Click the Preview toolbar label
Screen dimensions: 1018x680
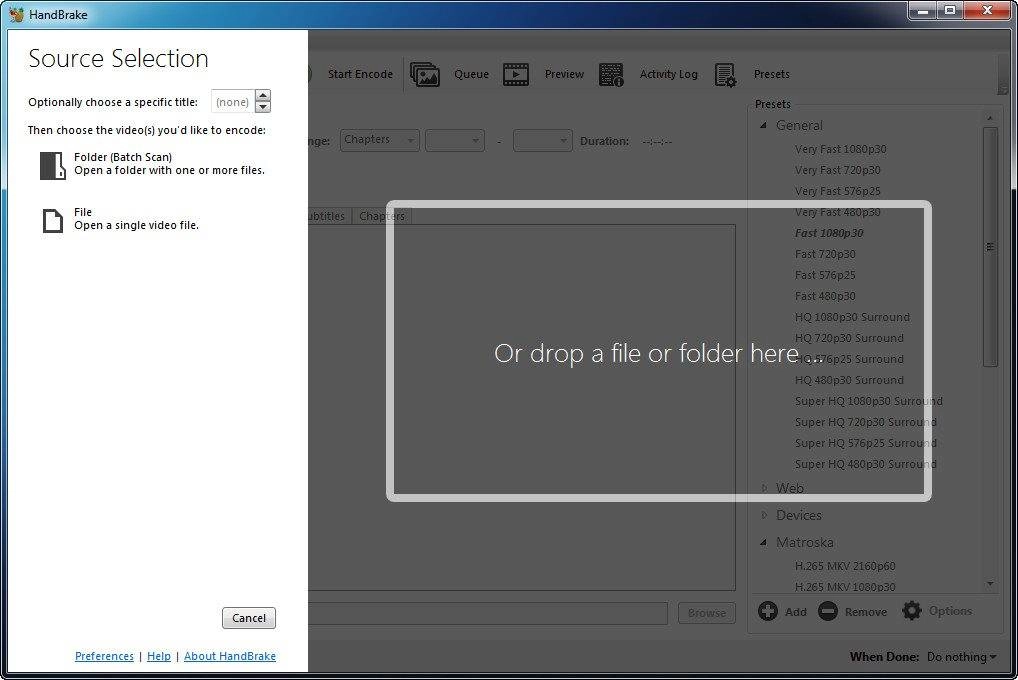coord(564,74)
